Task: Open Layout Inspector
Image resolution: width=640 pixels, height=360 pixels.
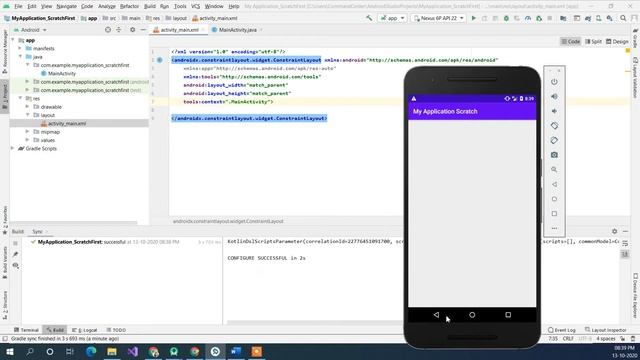Action: pos(606,330)
